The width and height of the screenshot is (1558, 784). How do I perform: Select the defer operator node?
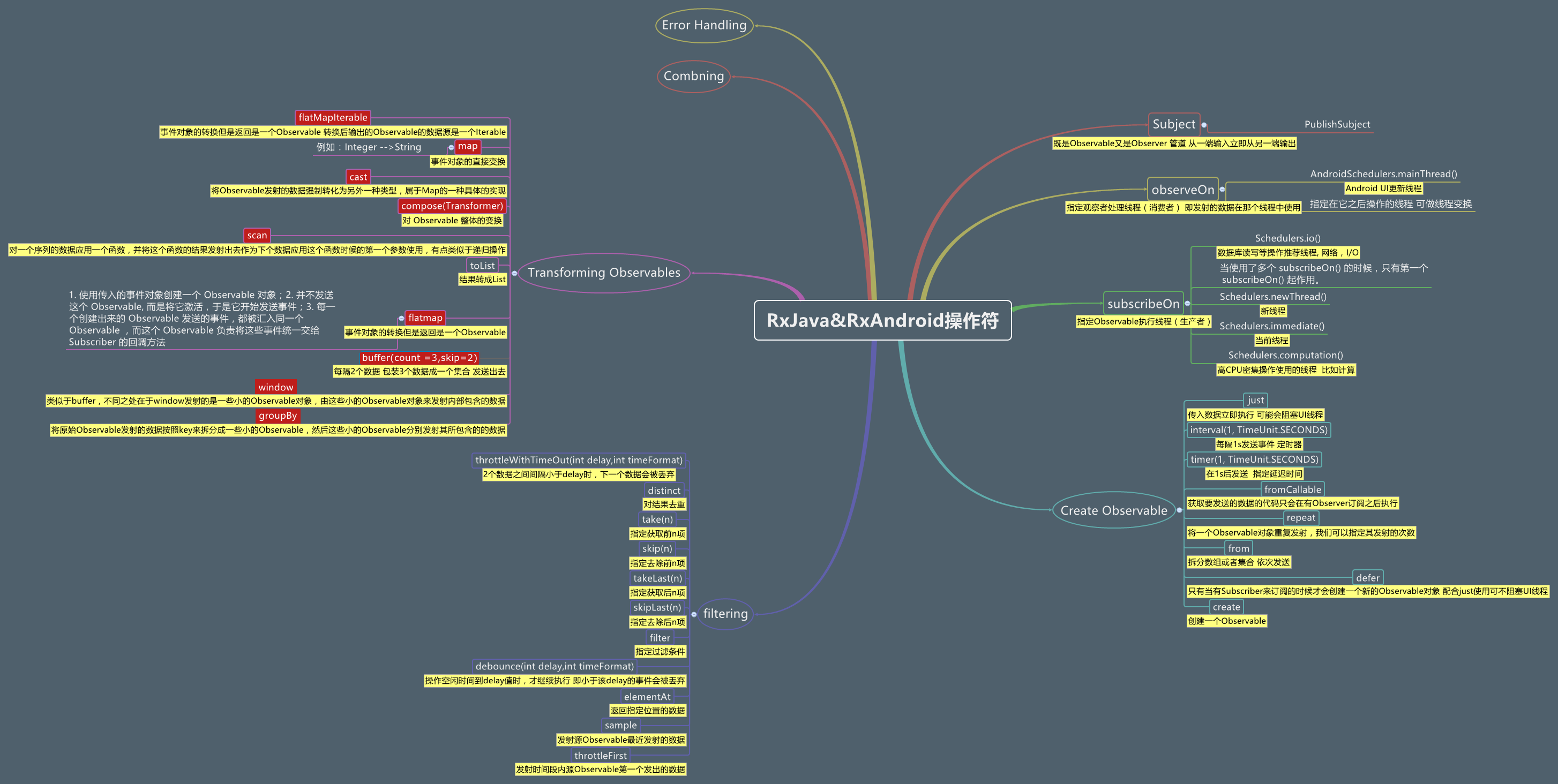click(x=1367, y=577)
